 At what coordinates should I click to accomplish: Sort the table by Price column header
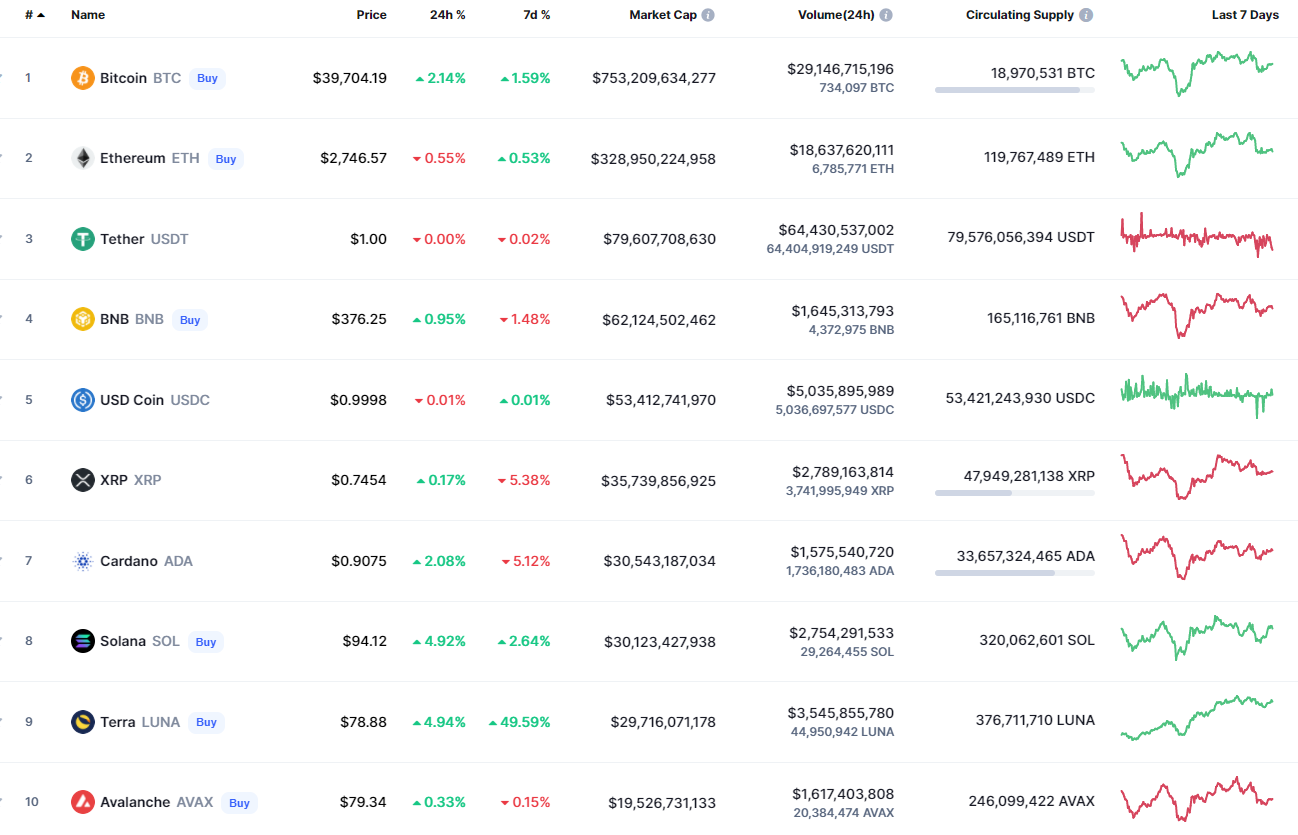(x=371, y=15)
